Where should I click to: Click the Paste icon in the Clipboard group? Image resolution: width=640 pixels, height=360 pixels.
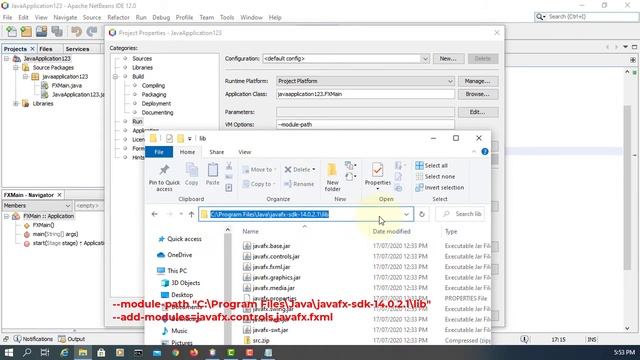tap(213, 174)
